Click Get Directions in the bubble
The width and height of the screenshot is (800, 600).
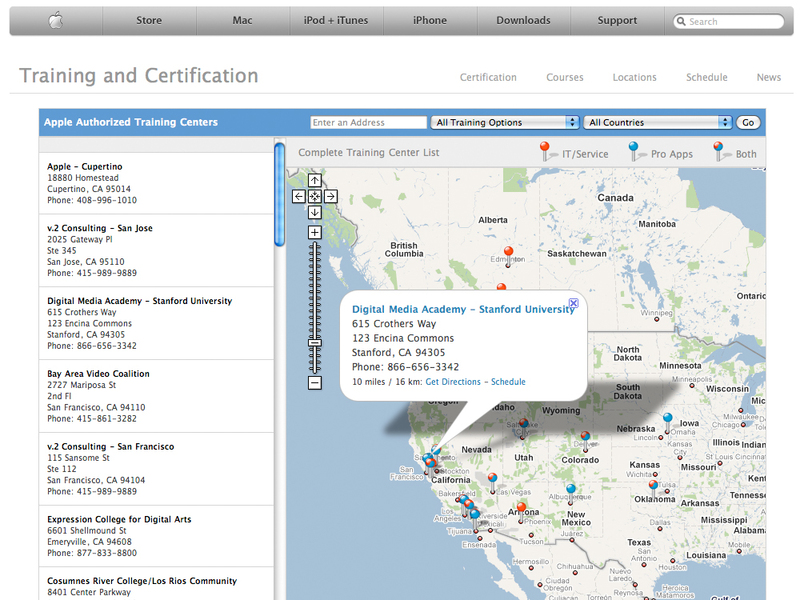453,382
